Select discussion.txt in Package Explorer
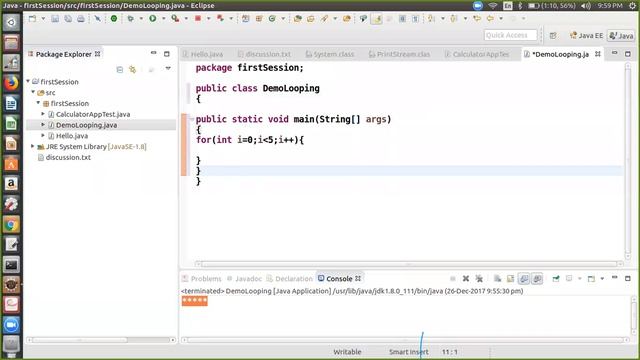The width and height of the screenshot is (640, 360). 68,157
